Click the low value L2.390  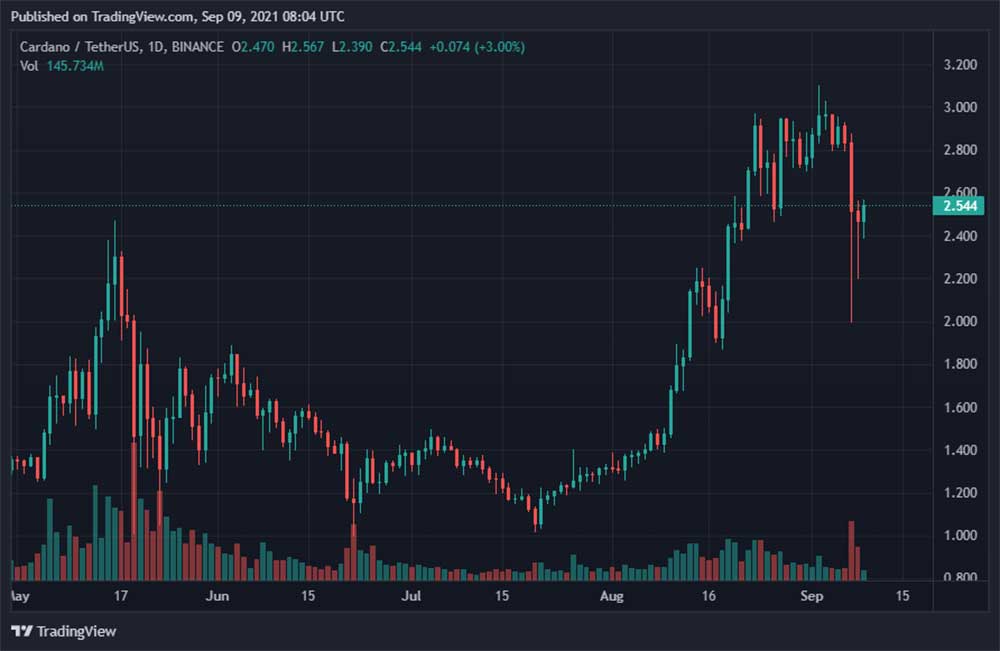pyautogui.click(x=352, y=47)
